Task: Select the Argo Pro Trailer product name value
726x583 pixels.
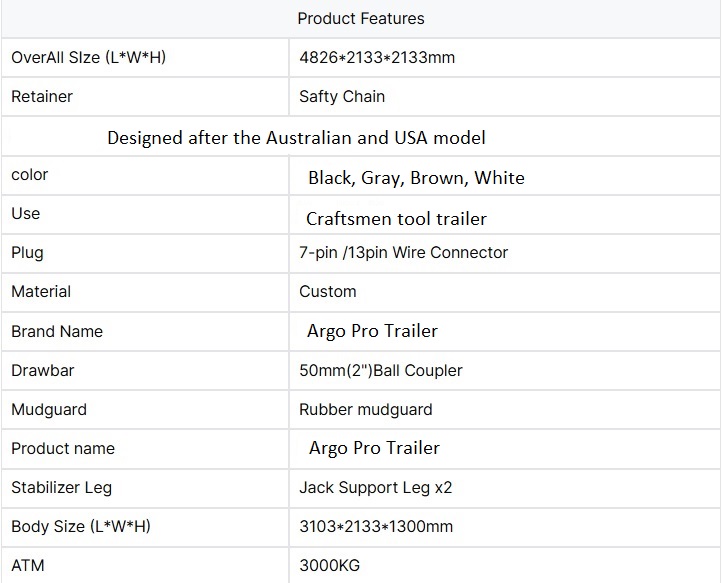Action: 374,447
